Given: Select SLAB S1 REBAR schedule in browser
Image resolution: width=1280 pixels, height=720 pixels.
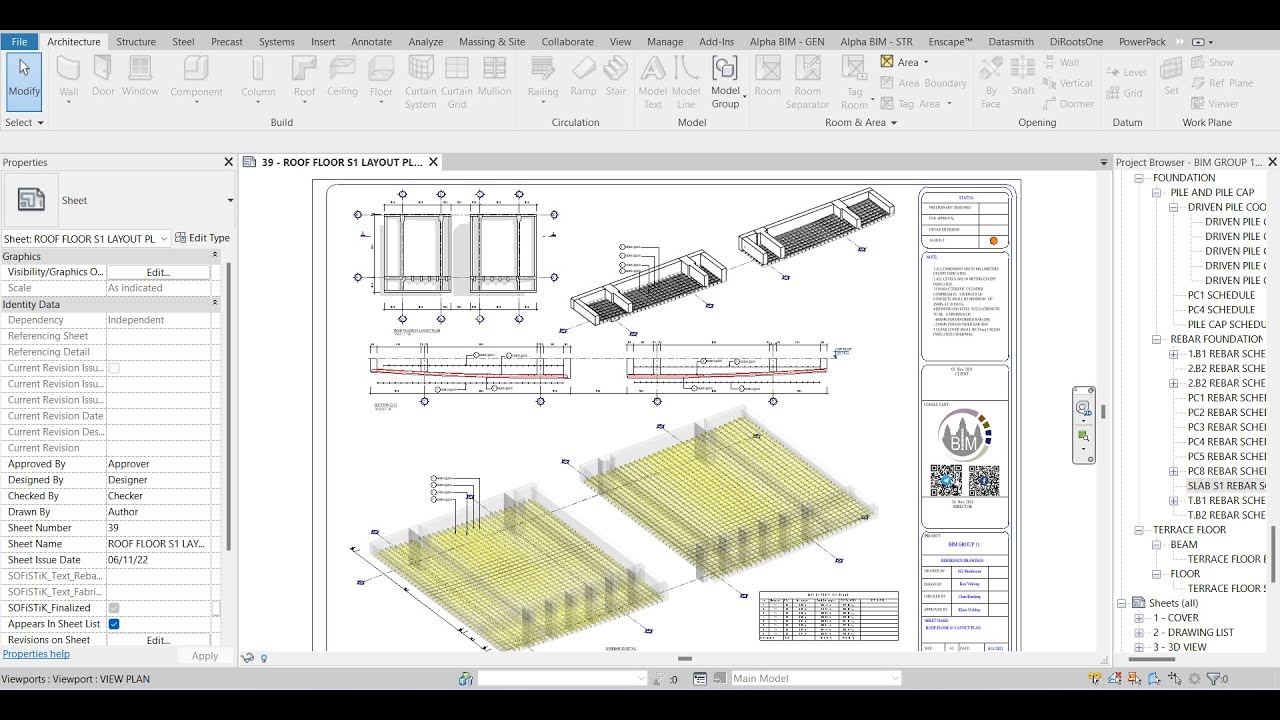Looking at the screenshot, I should tap(1226, 486).
